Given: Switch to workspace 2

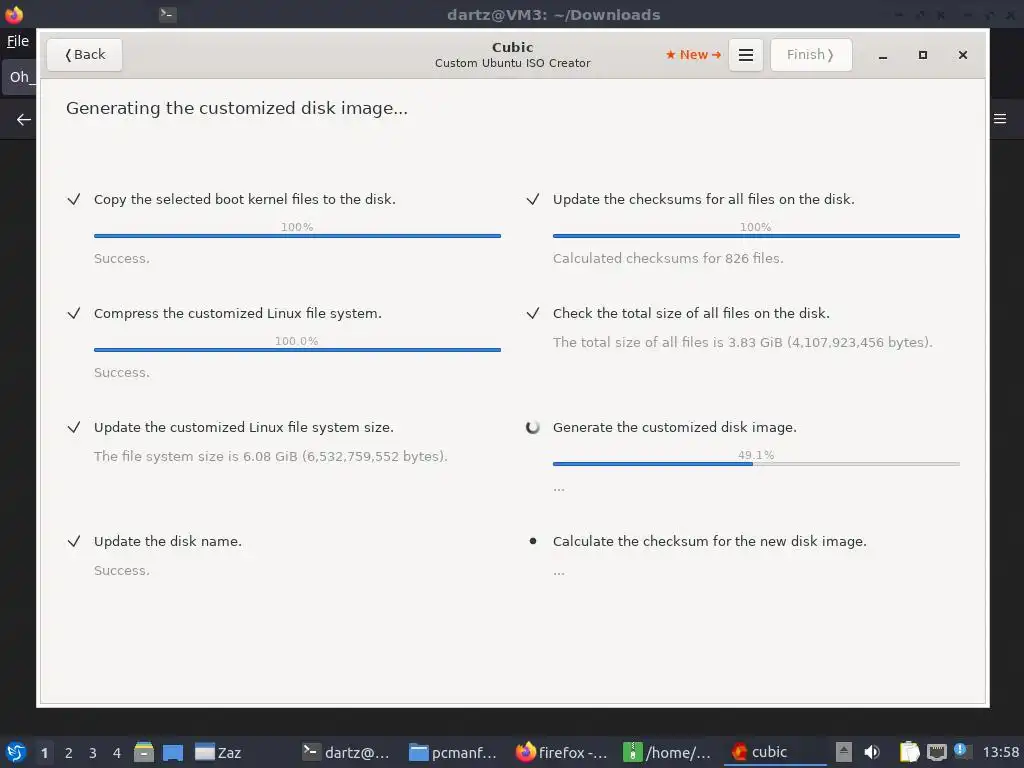Looking at the screenshot, I should [69, 753].
